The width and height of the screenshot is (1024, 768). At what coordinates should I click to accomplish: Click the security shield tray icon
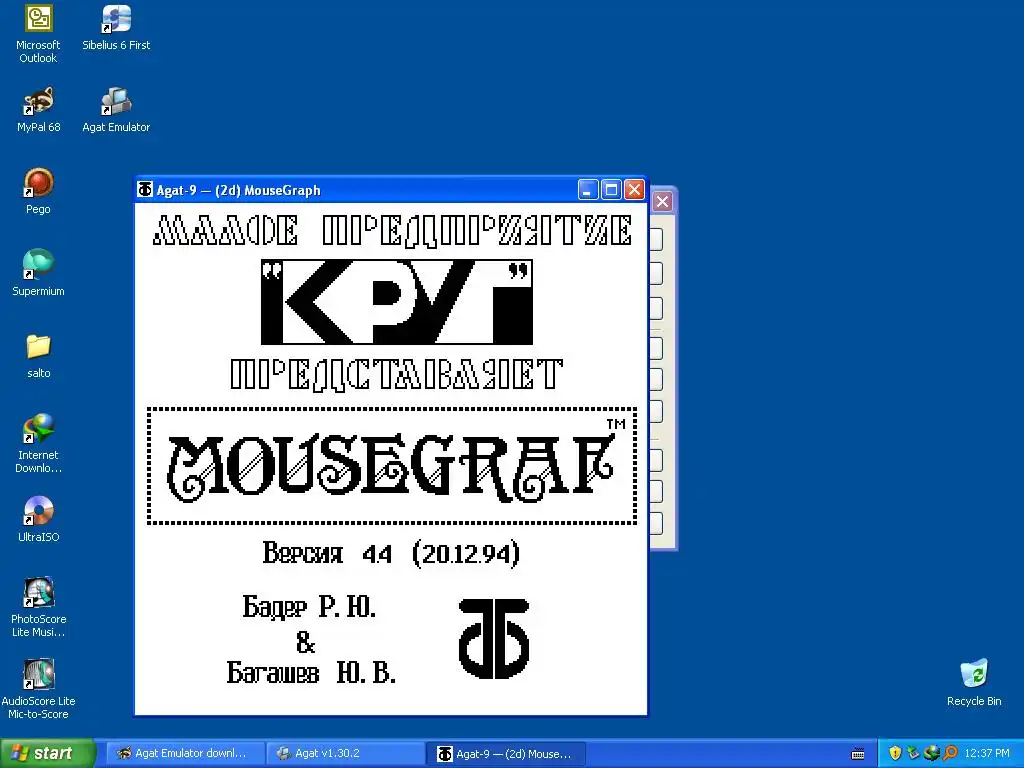(x=895, y=753)
